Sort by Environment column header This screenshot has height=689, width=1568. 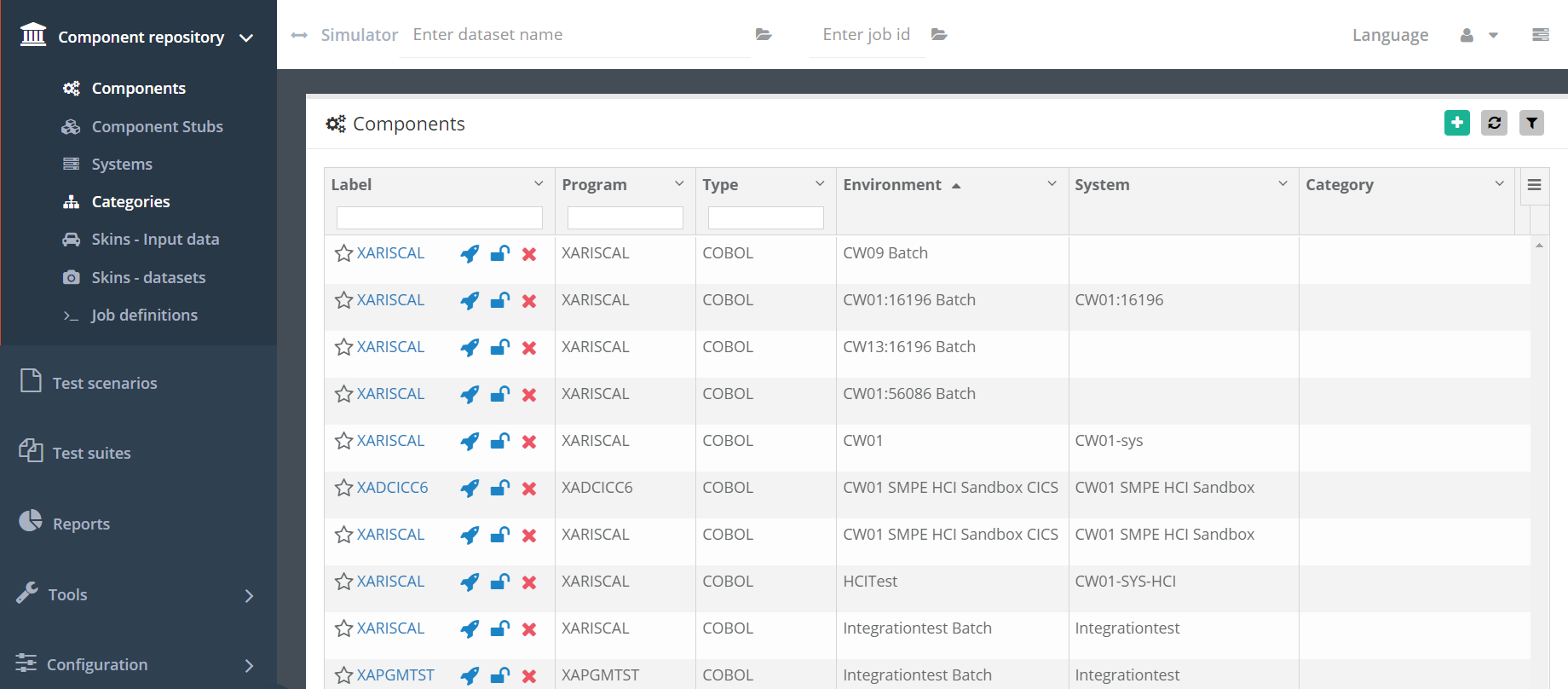(892, 184)
